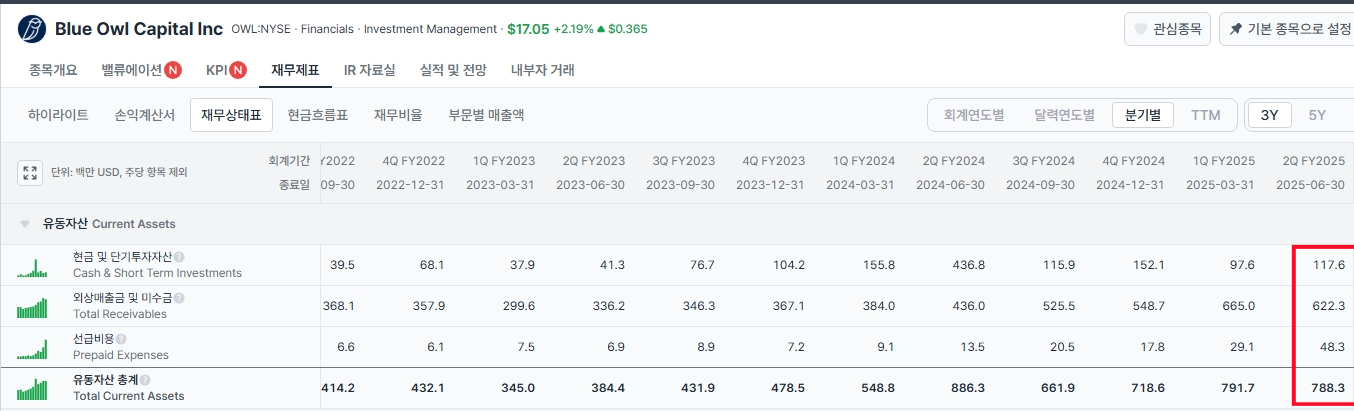The width and height of the screenshot is (1354, 411).
Task: Click help icon next to 현금 및 단기투자자산
Action: coord(179,257)
